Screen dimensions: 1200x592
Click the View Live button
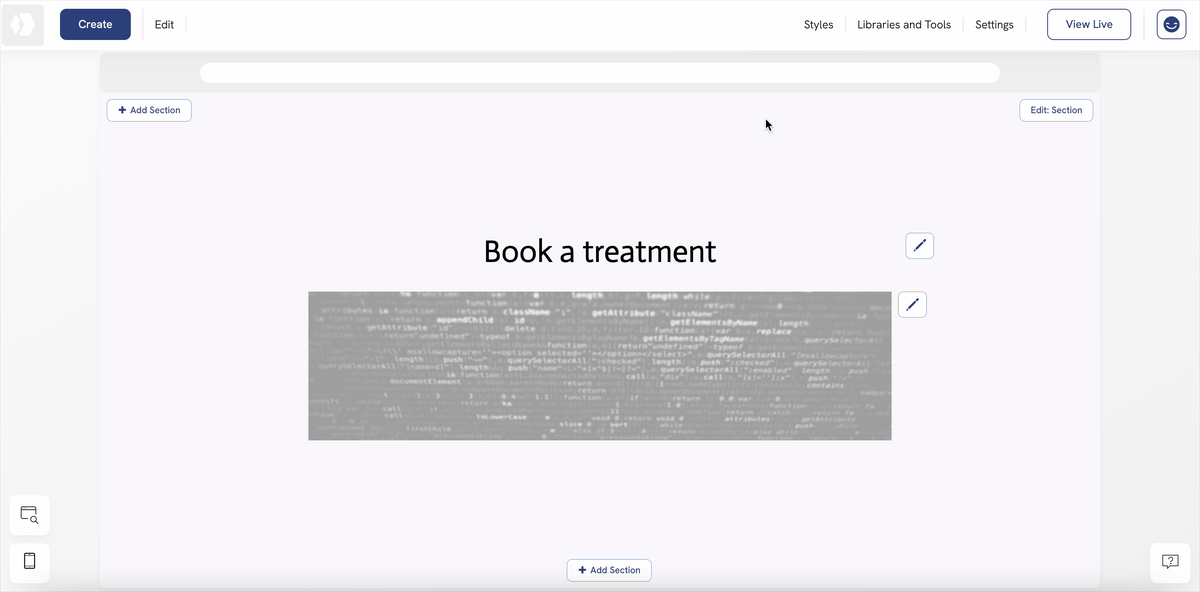pos(1089,24)
